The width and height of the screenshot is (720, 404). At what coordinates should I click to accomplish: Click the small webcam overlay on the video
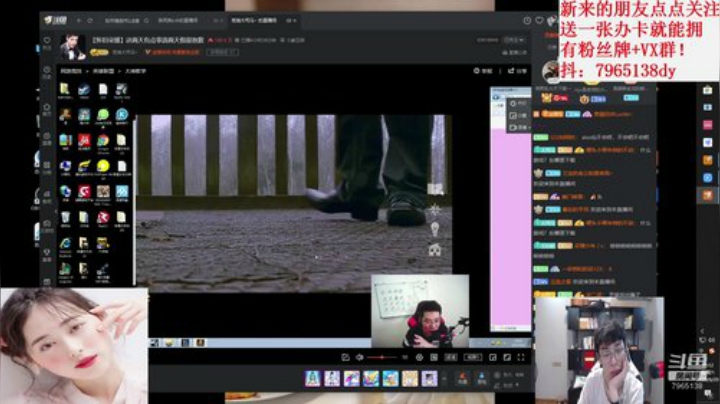point(420,311)
